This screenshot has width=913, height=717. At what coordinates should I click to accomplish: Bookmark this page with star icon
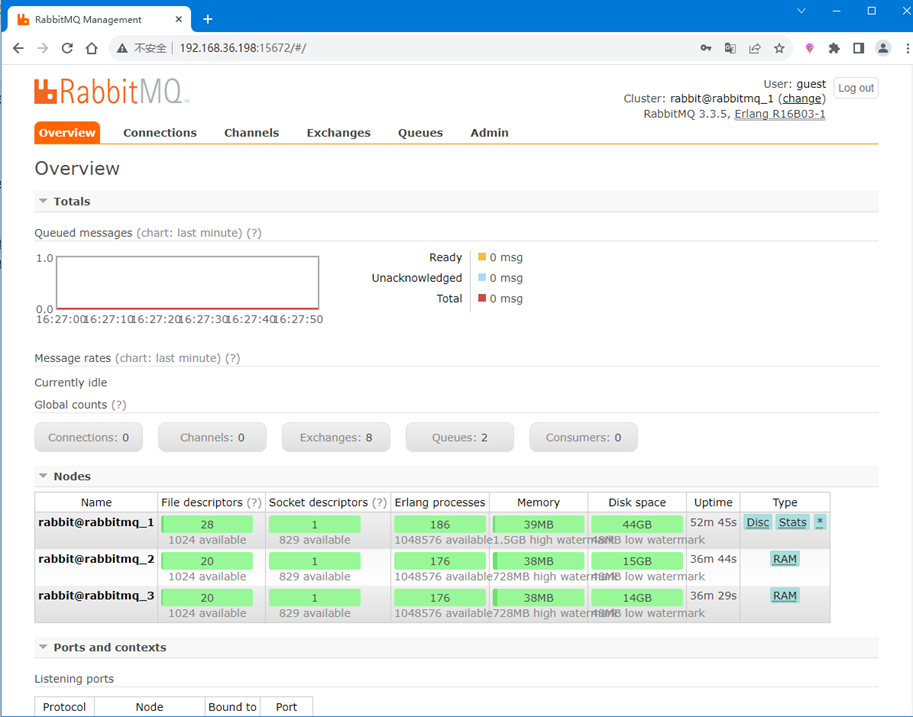779,48
